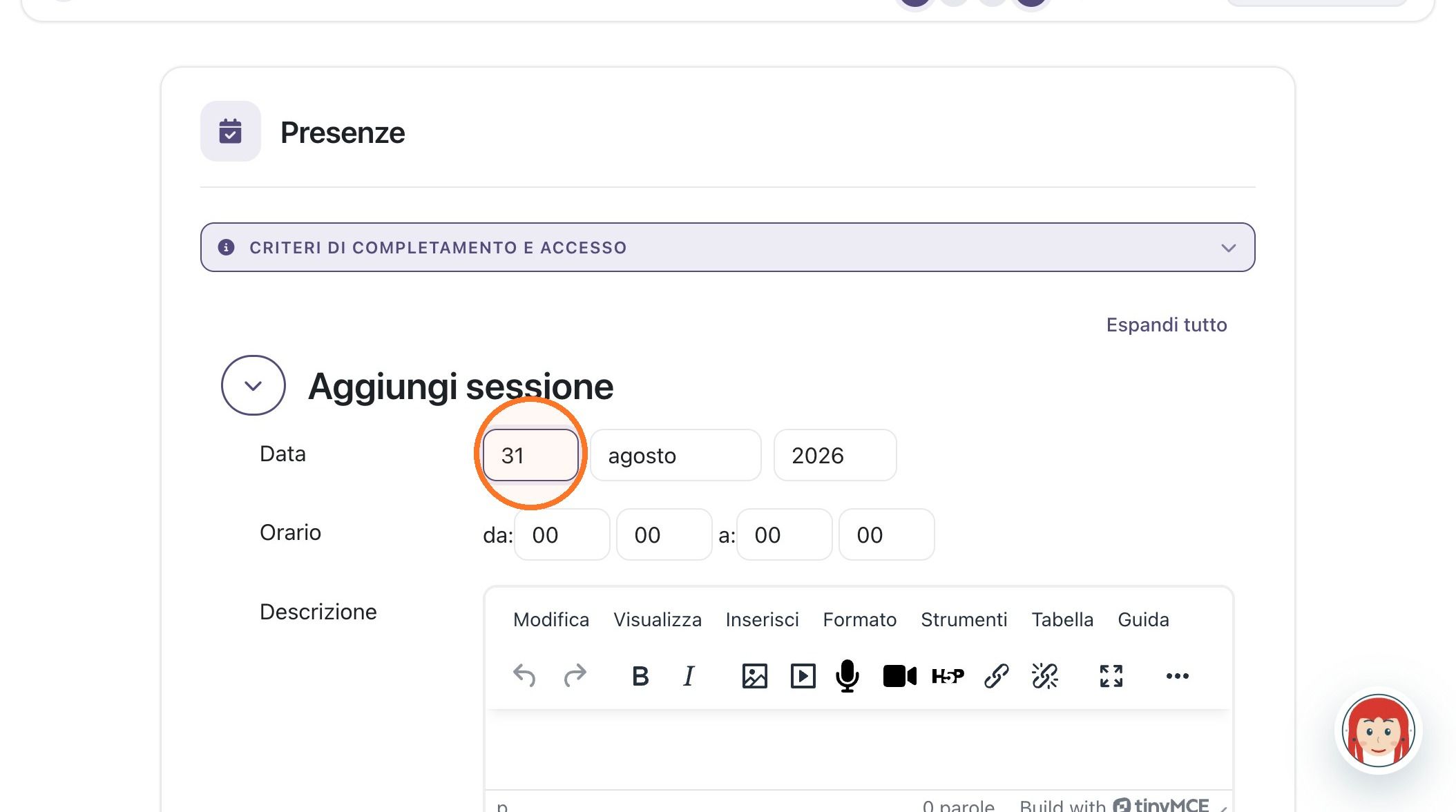
Task: Open the Strumenti editor menu
Action: pyautogui.click(x=964, y=619)
